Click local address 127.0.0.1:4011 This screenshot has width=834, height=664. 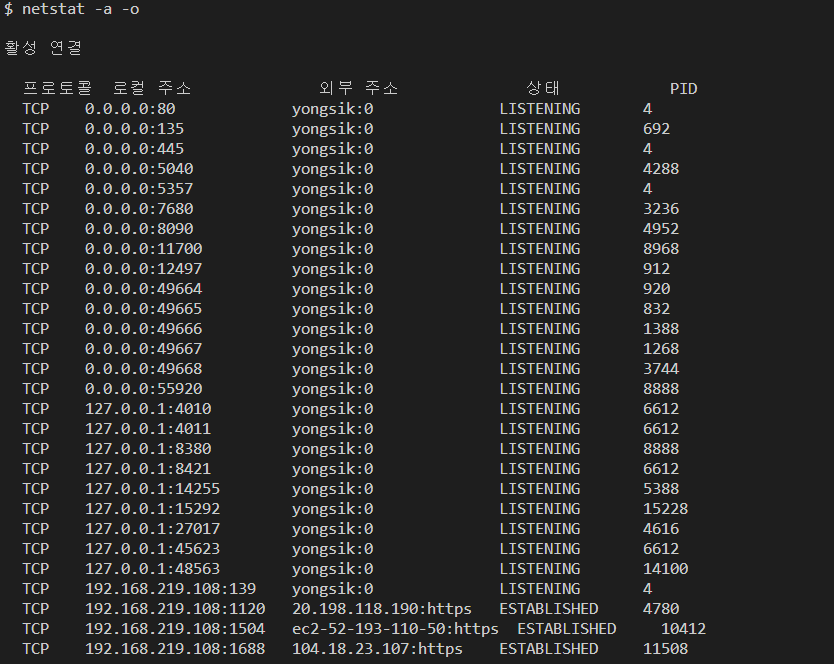click(x=148, y=429)
